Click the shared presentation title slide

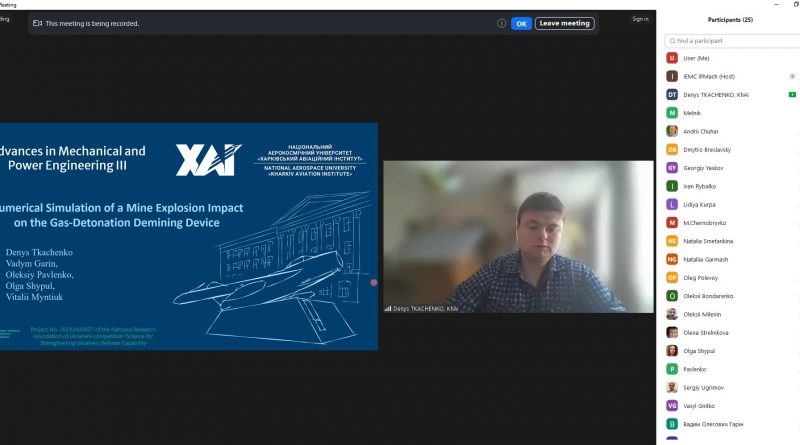pyautogui.click(x=188, y=236)
